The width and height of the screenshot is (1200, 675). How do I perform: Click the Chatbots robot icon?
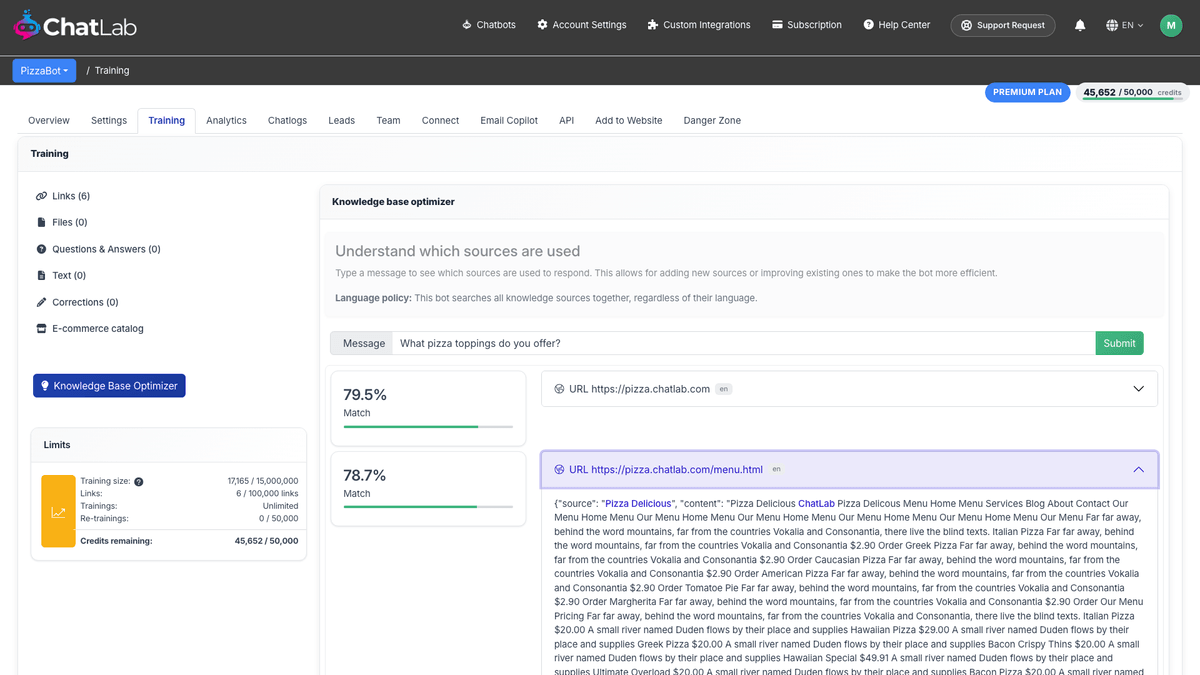pyautogui.click(x=467, y=25)
